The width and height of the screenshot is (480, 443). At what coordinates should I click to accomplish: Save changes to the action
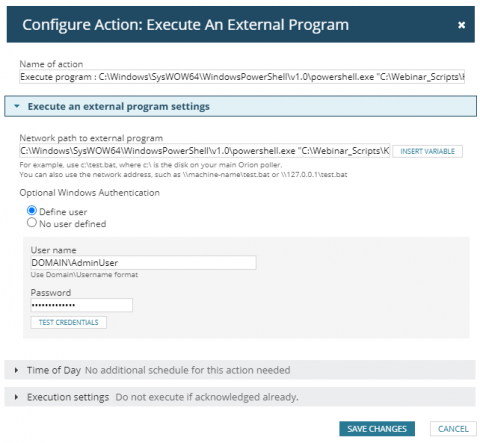(377, 429)
